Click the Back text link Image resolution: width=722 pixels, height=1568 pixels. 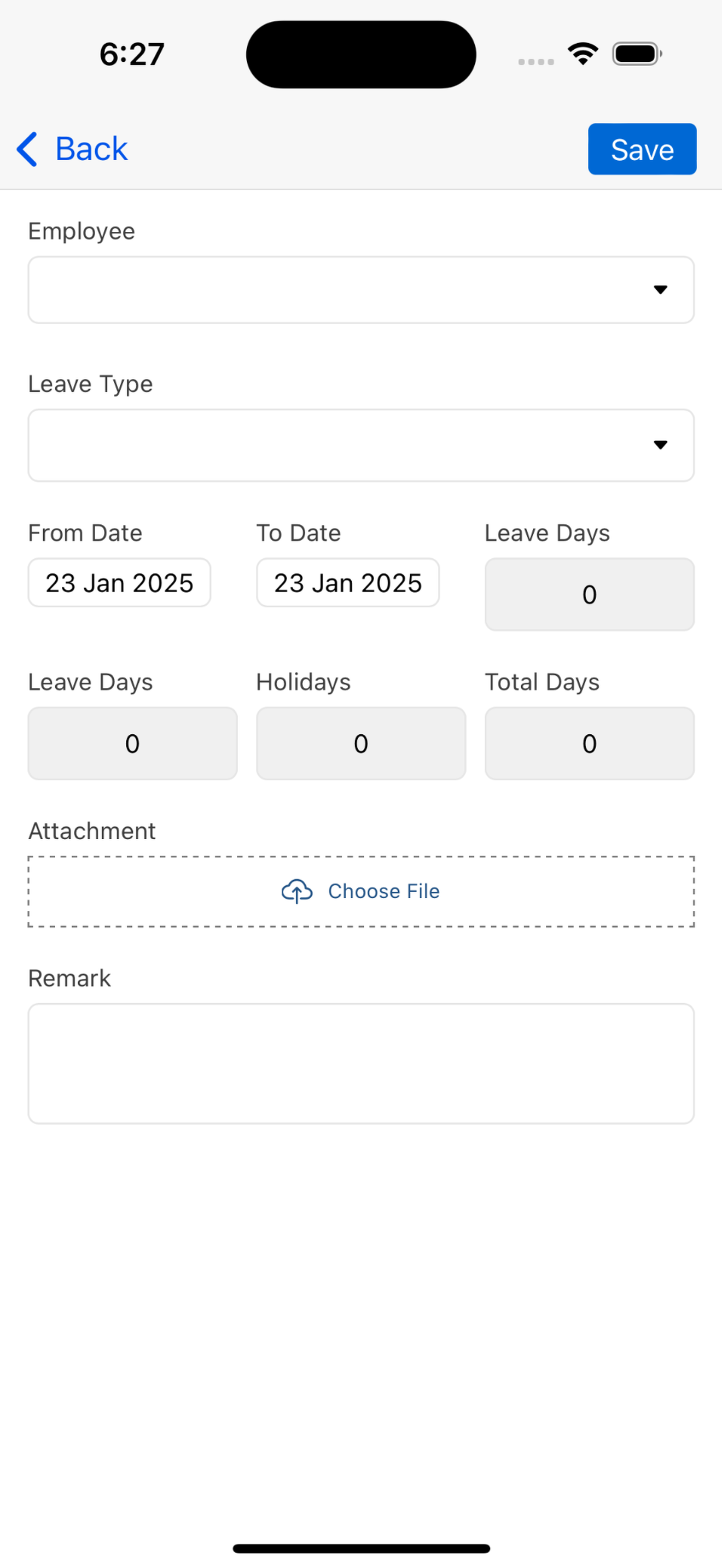(x=91, y=149)
